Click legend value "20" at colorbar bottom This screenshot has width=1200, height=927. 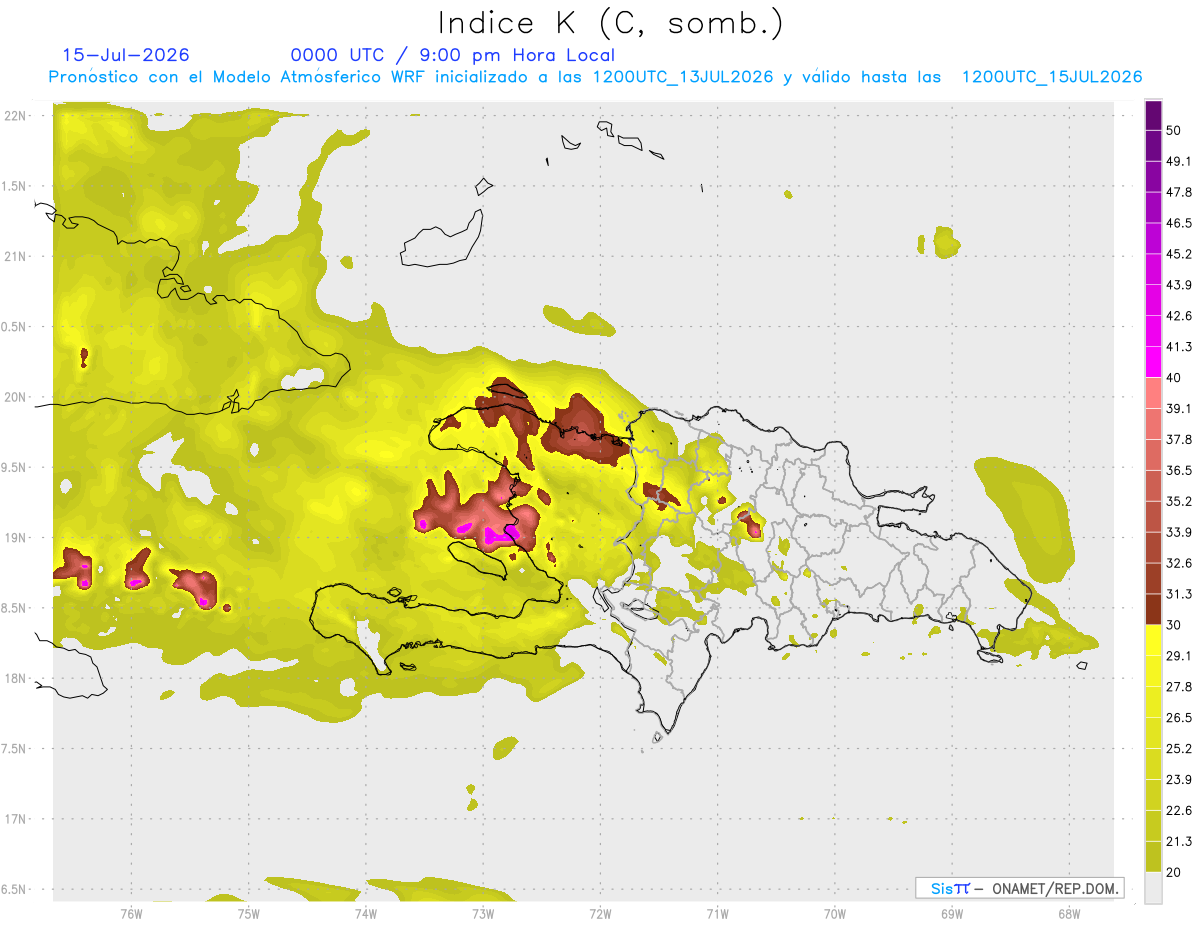pyautogui.click(x=1174, y=872)
